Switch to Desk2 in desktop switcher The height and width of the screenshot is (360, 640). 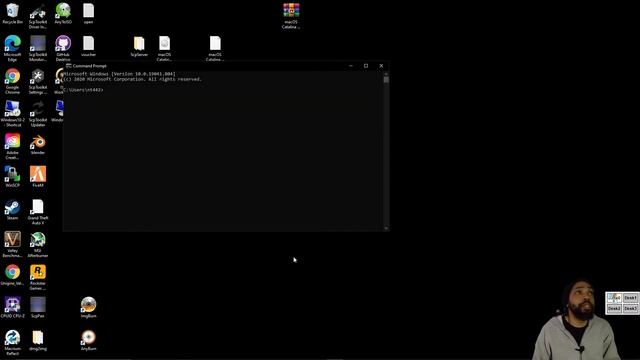(x=614, y=309)
